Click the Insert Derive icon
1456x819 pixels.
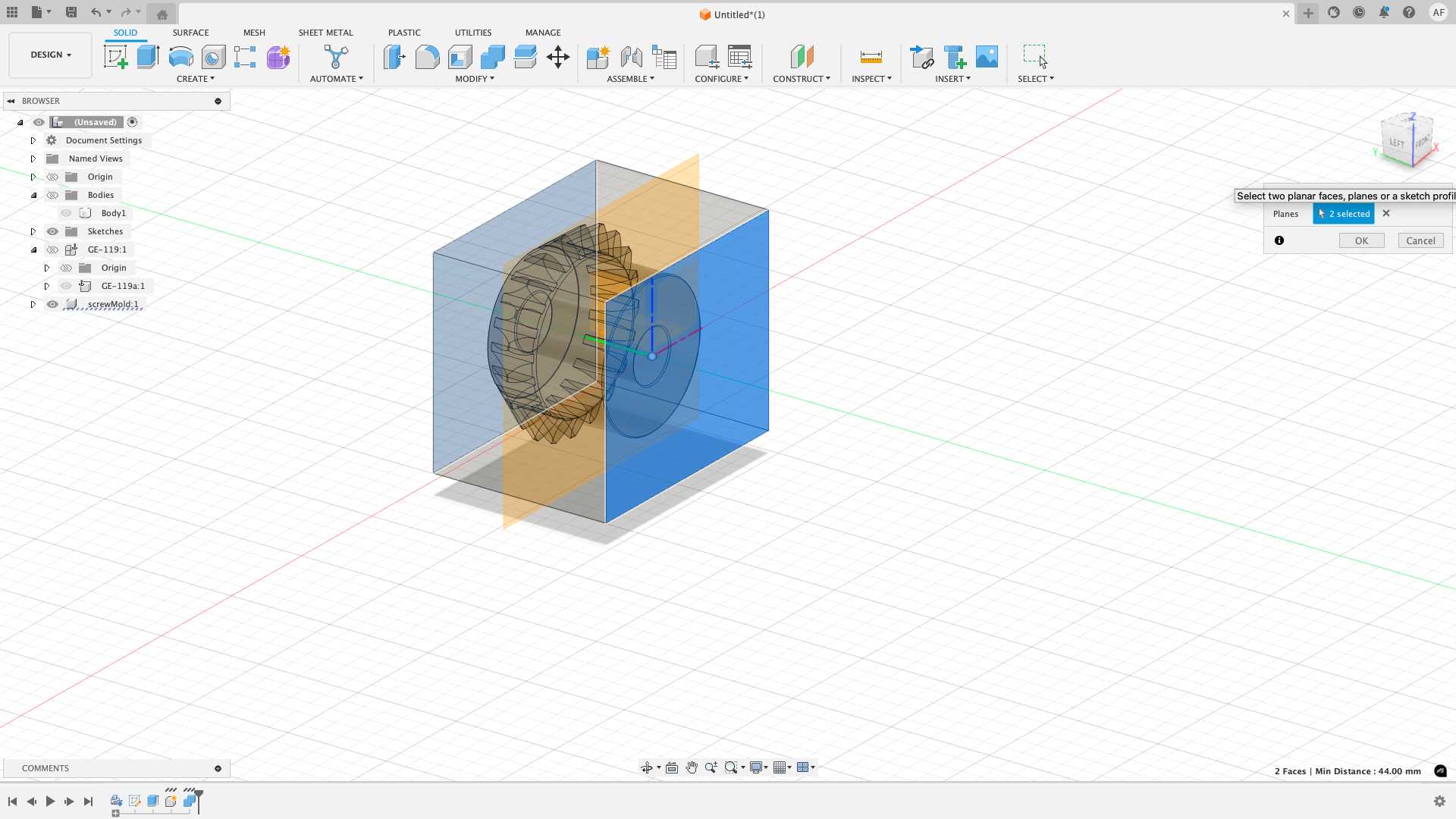point(921,57)
